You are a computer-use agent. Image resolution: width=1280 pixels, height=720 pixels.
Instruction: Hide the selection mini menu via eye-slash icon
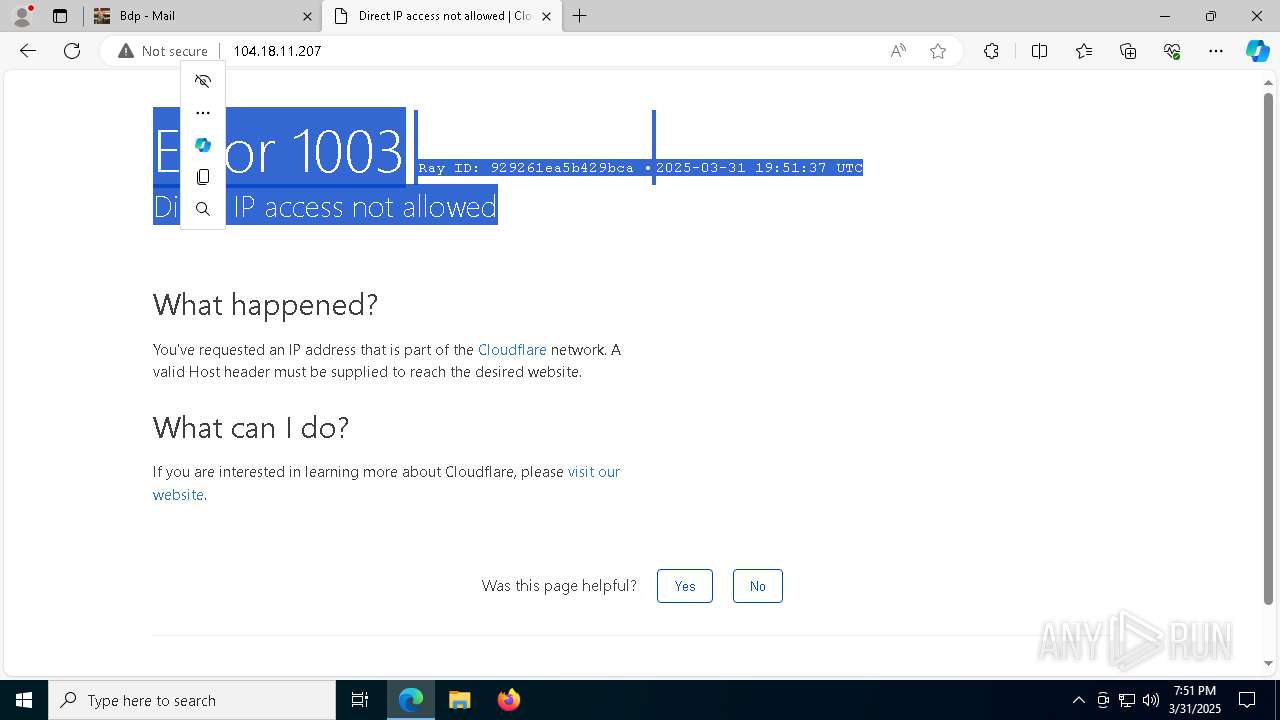point(203,81)
